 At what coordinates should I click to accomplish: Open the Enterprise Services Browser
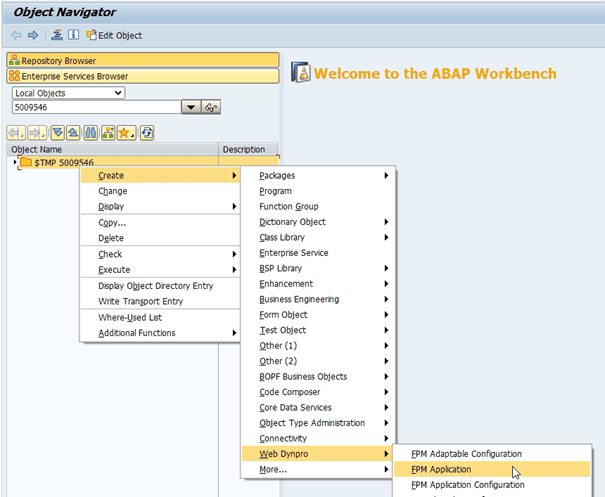(142, 76)
